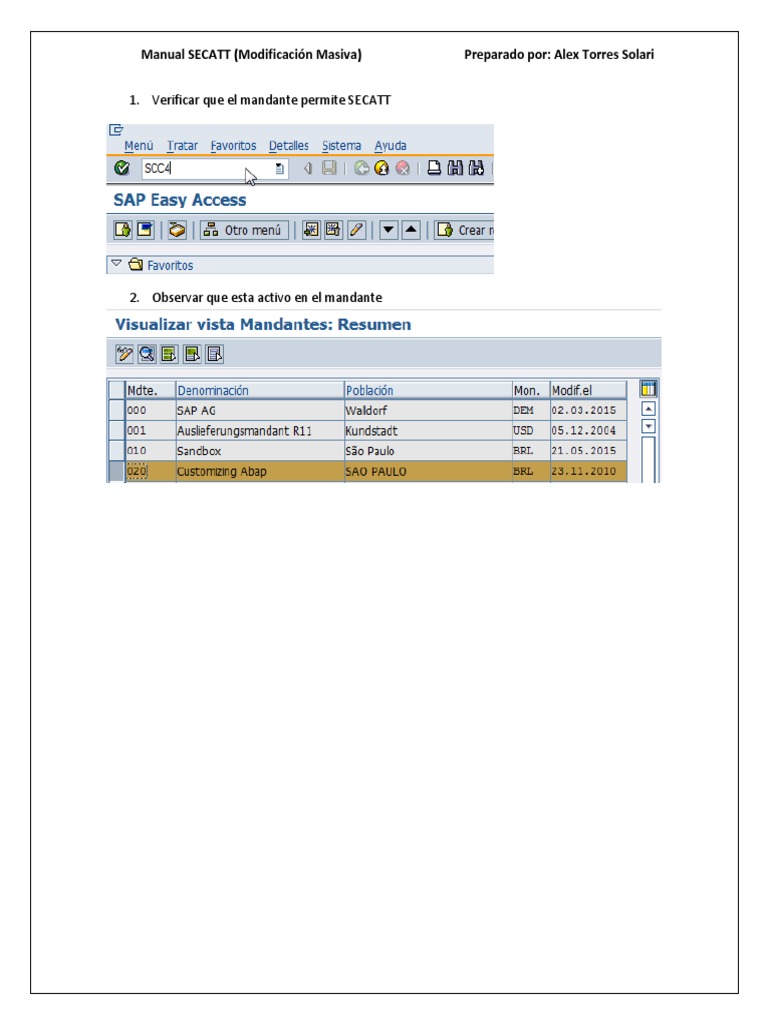The image size is (768, 1024).
Task: Open the Sistema menu
Action: tap(341, 146)
